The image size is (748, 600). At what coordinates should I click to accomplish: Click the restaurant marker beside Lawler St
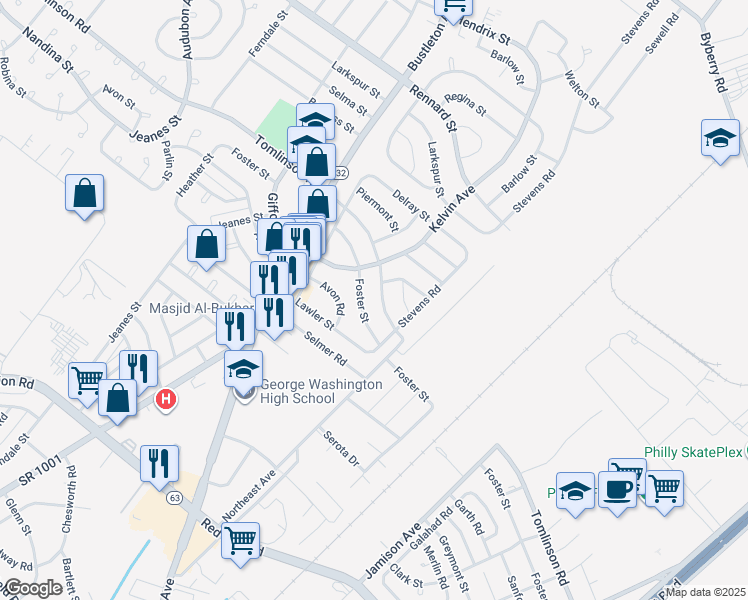pyautogui.click(x=274, y=317)
